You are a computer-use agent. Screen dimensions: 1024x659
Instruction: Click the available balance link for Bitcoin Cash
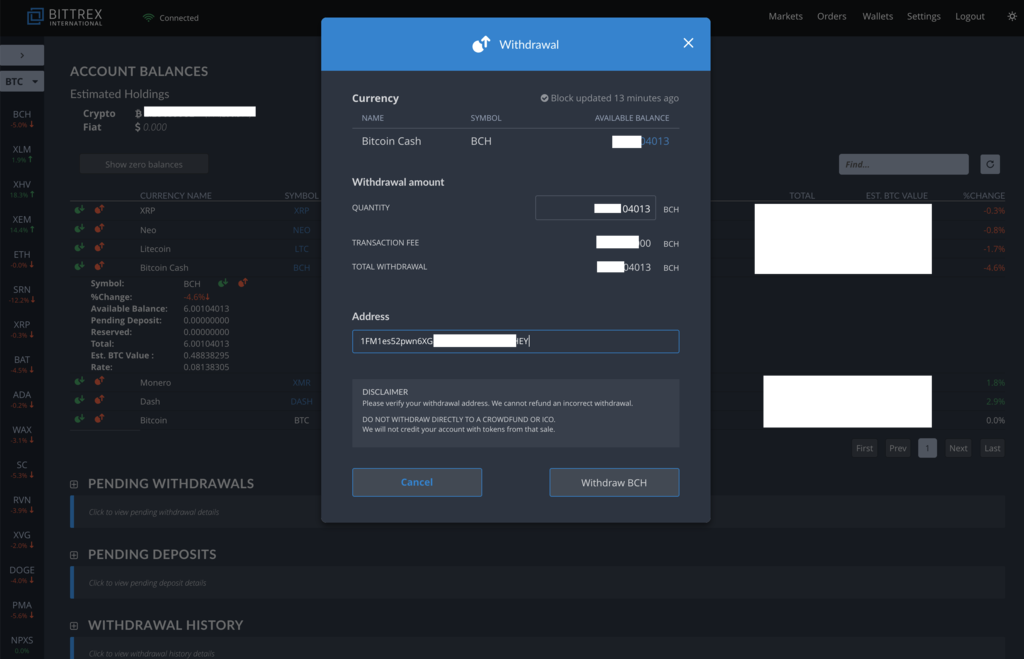640,141
